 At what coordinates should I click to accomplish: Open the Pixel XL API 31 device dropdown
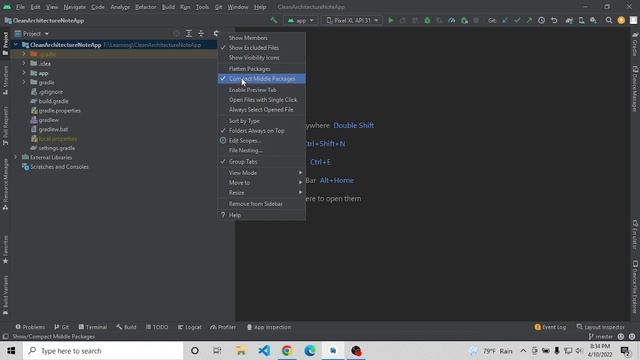click(352, 20)
